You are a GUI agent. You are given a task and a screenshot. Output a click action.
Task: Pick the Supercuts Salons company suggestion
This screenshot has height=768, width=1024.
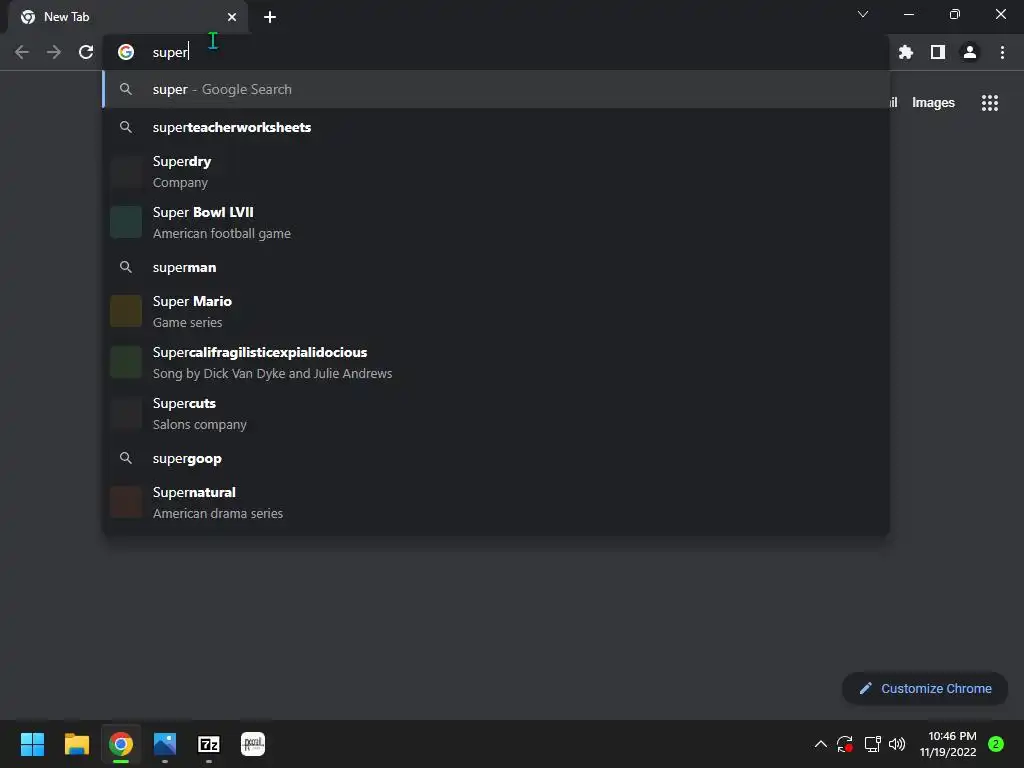tap(496, 413)
